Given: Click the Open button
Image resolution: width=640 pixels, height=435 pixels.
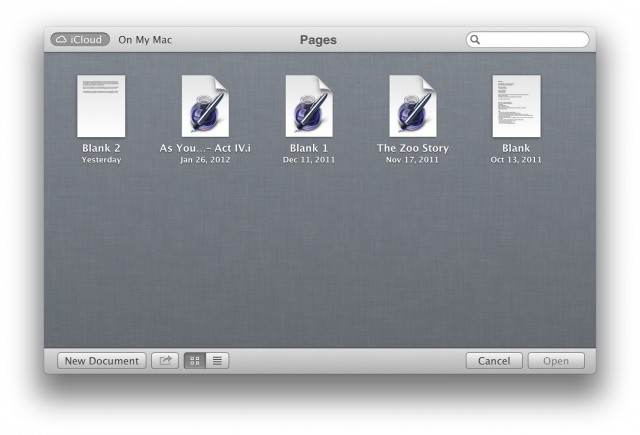Looking at the screenshot, I should click(x=556, y=361).
